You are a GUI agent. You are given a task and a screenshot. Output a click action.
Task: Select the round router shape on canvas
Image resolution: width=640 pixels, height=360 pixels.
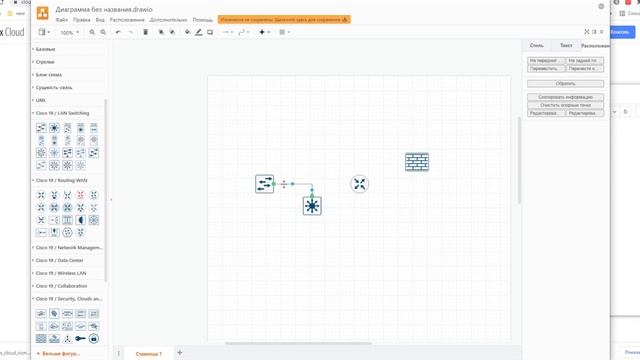click(360, 184)
